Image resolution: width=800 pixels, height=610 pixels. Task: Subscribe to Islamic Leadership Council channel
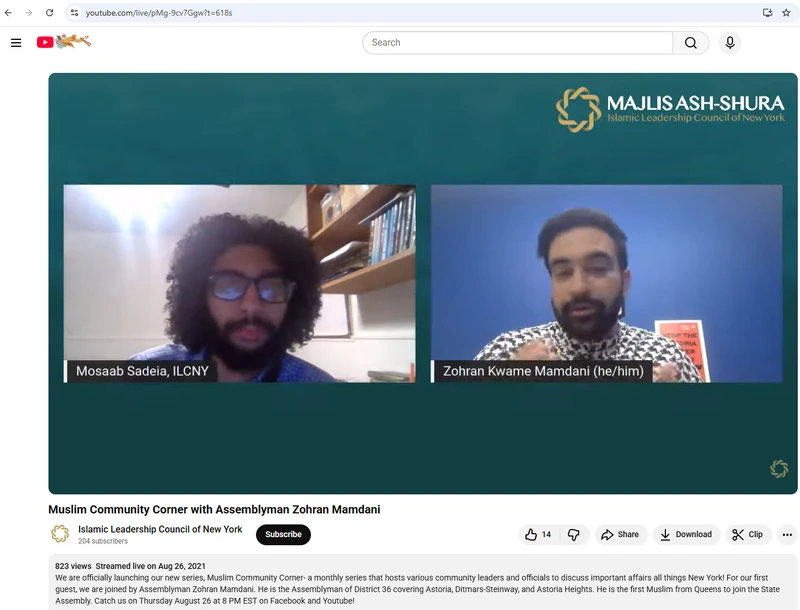pos(283,535)
